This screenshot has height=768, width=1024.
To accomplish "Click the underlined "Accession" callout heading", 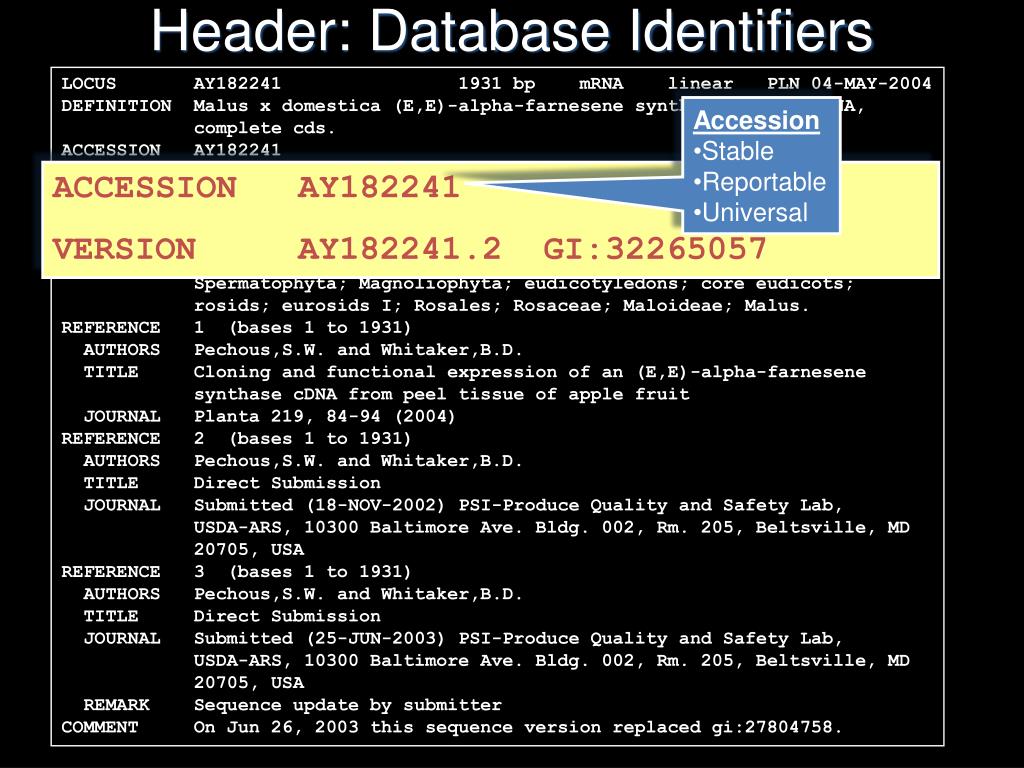I will point(756,121).
